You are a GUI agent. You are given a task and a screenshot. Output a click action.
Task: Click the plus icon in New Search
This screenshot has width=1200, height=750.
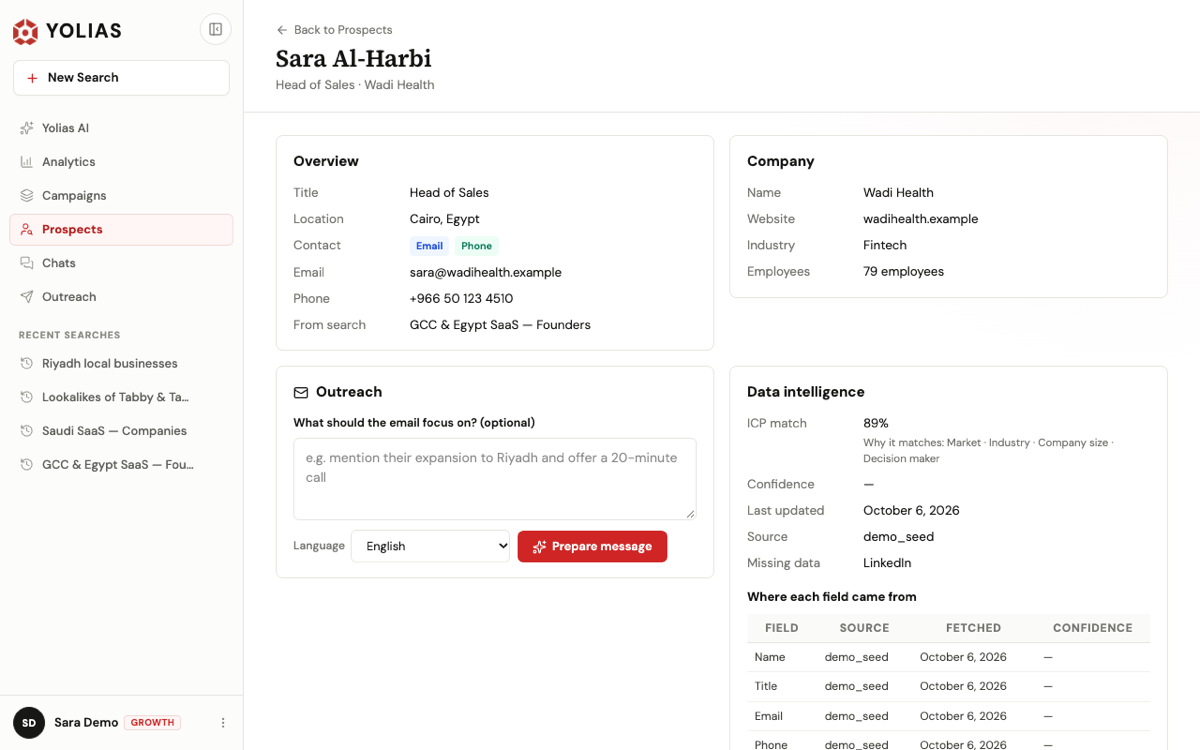point(32,78)
